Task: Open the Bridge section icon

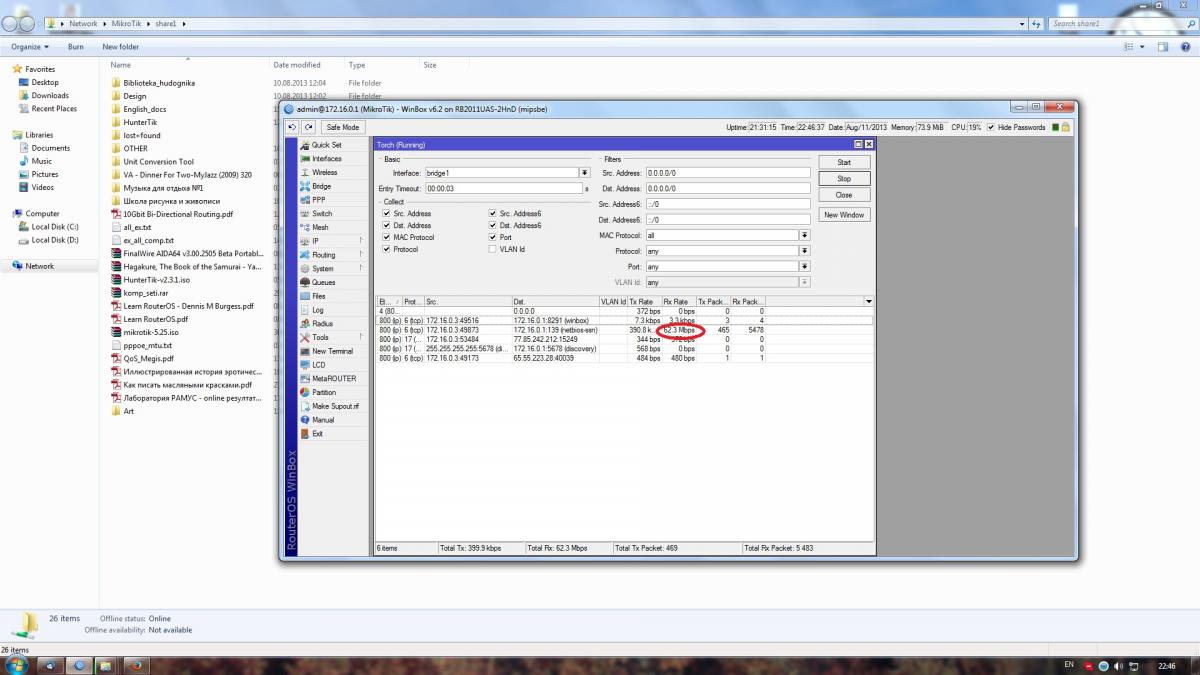Action: [305, 186]
